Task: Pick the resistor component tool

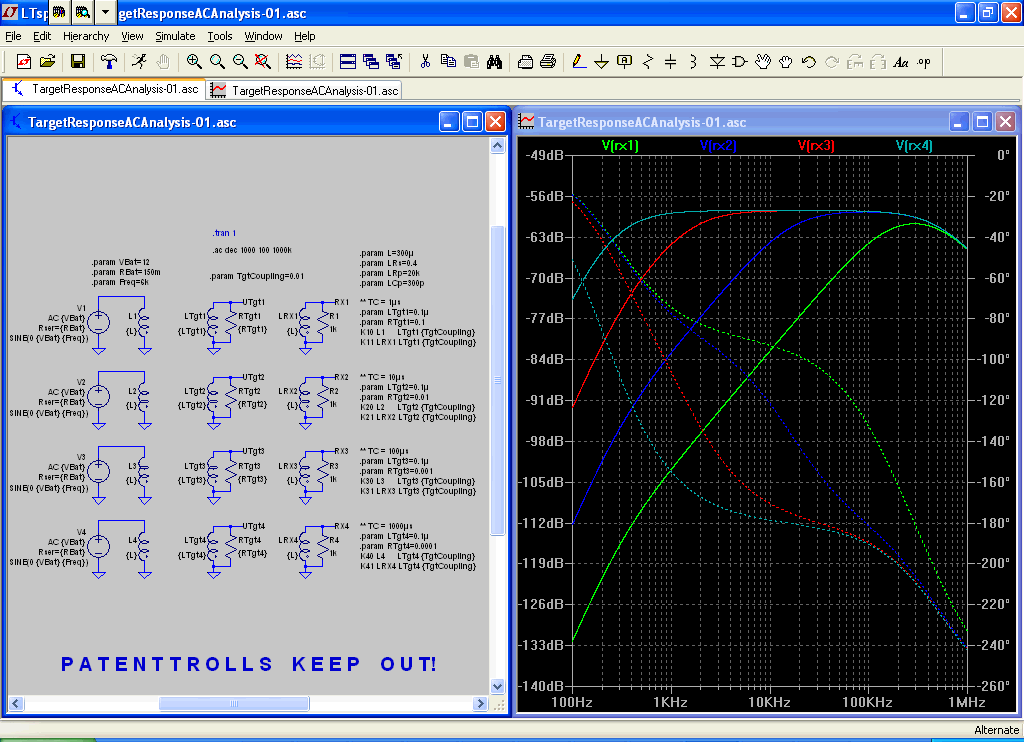Action: click(647, 61)
